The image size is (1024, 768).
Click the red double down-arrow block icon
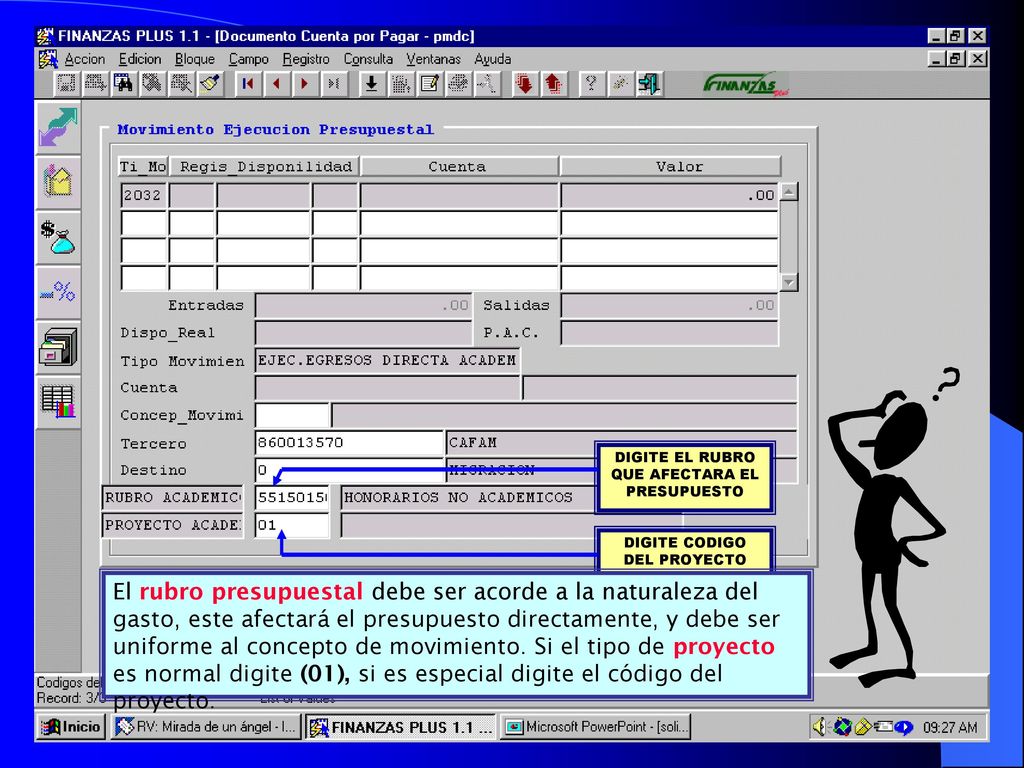point(524,84)
